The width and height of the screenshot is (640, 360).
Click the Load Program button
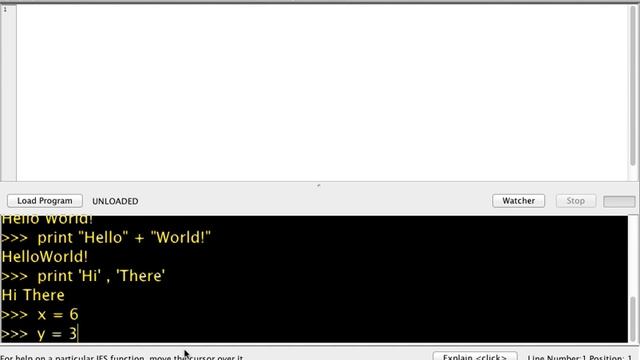pos(45,201)
